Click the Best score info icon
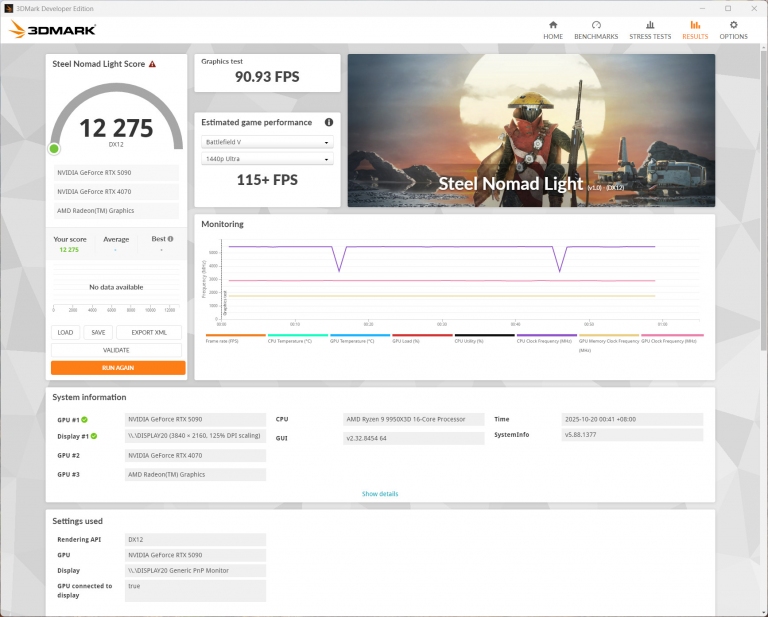Screen dimensions: 768x617 pos(170,239)
